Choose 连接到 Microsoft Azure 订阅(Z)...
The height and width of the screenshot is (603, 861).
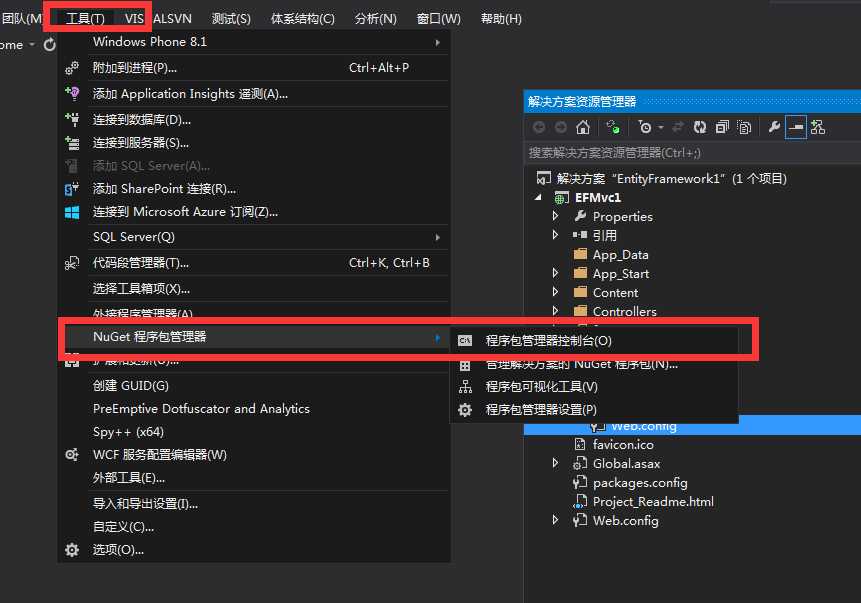click(254, 212)
